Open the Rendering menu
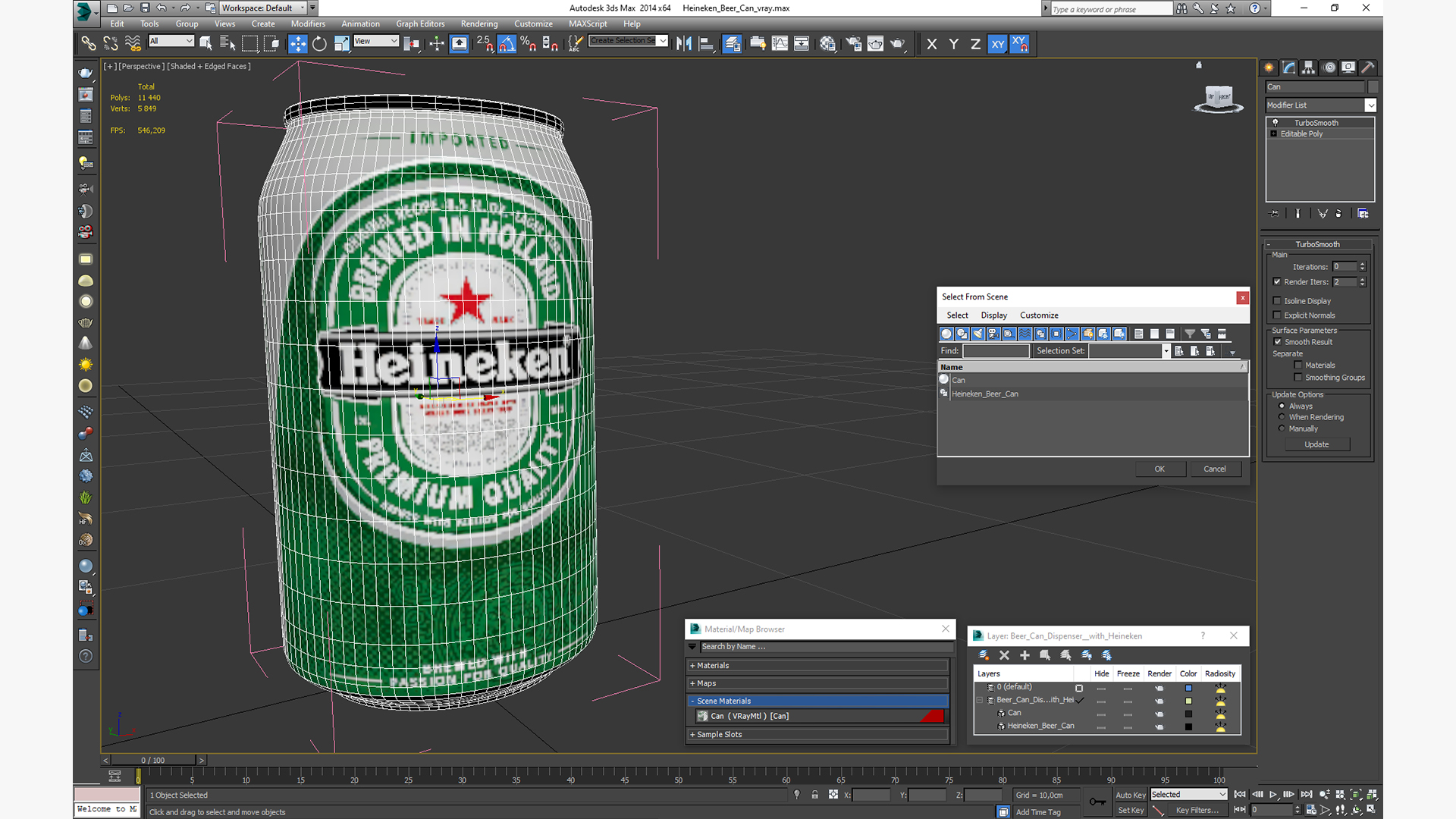Image resolution: width=1456 pixels, height=819 pixels. [479, 24]
